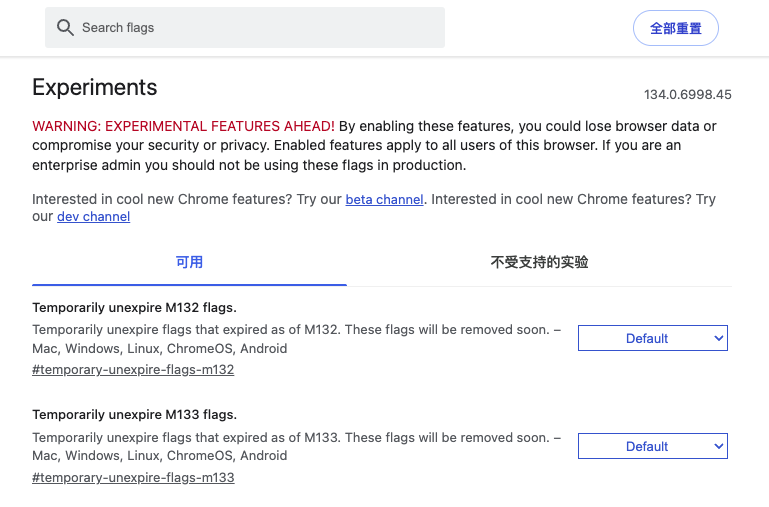
Task: Follow the #temporary-unexpire-flags-m133 anchor link
Action: point(133,477)
